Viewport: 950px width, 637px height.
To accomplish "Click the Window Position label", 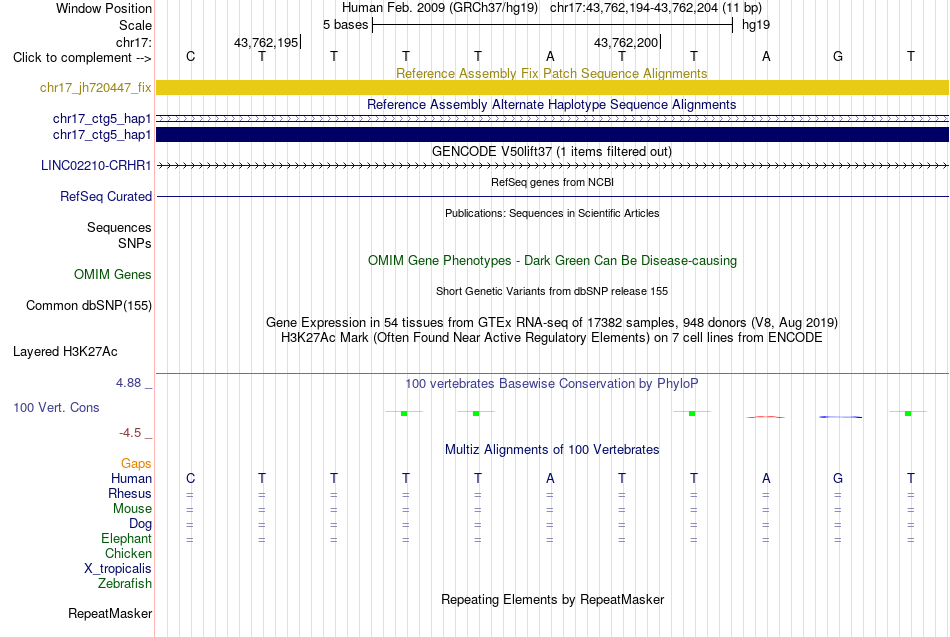I will coord(104,8).
